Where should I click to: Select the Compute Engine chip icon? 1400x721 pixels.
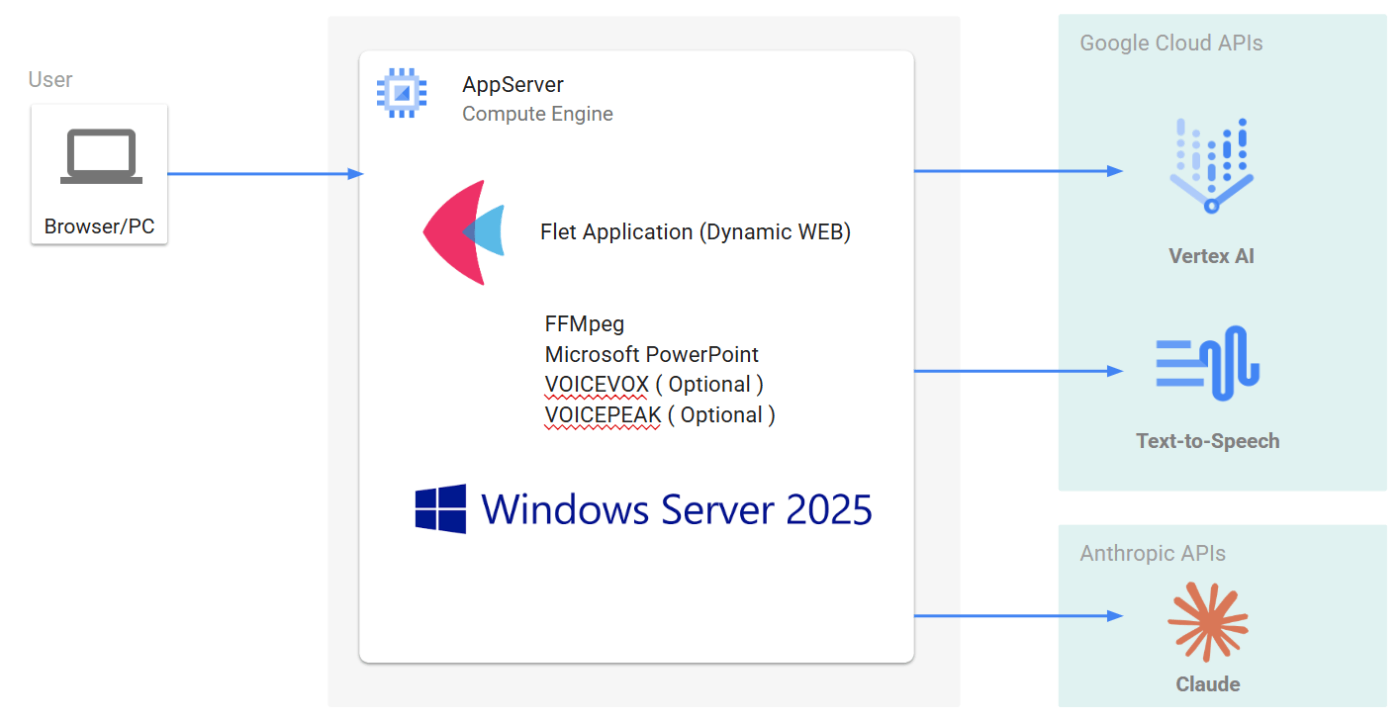pyautogui.click(x=402, y=94)
